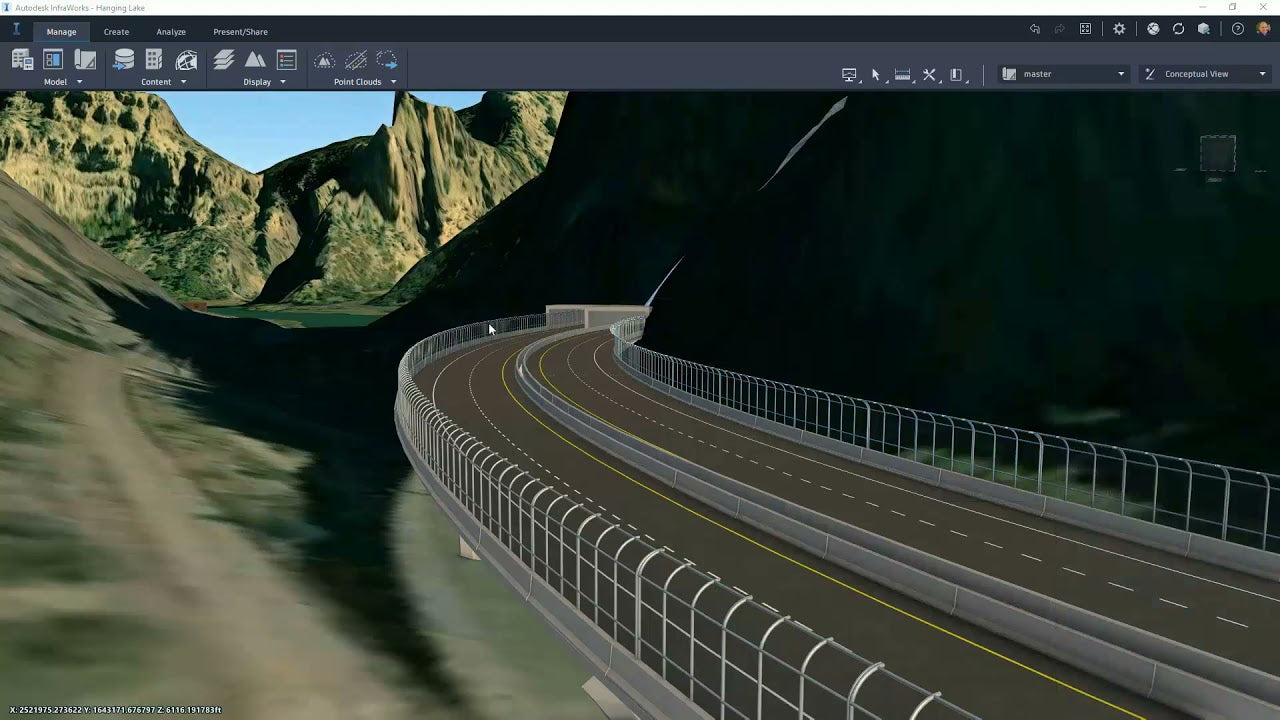Click the sync refresh circular arrows icon
Image resolution: width=1280 pixels, height=720 pixels.
pyautogui.click(x=1178, y=29)
